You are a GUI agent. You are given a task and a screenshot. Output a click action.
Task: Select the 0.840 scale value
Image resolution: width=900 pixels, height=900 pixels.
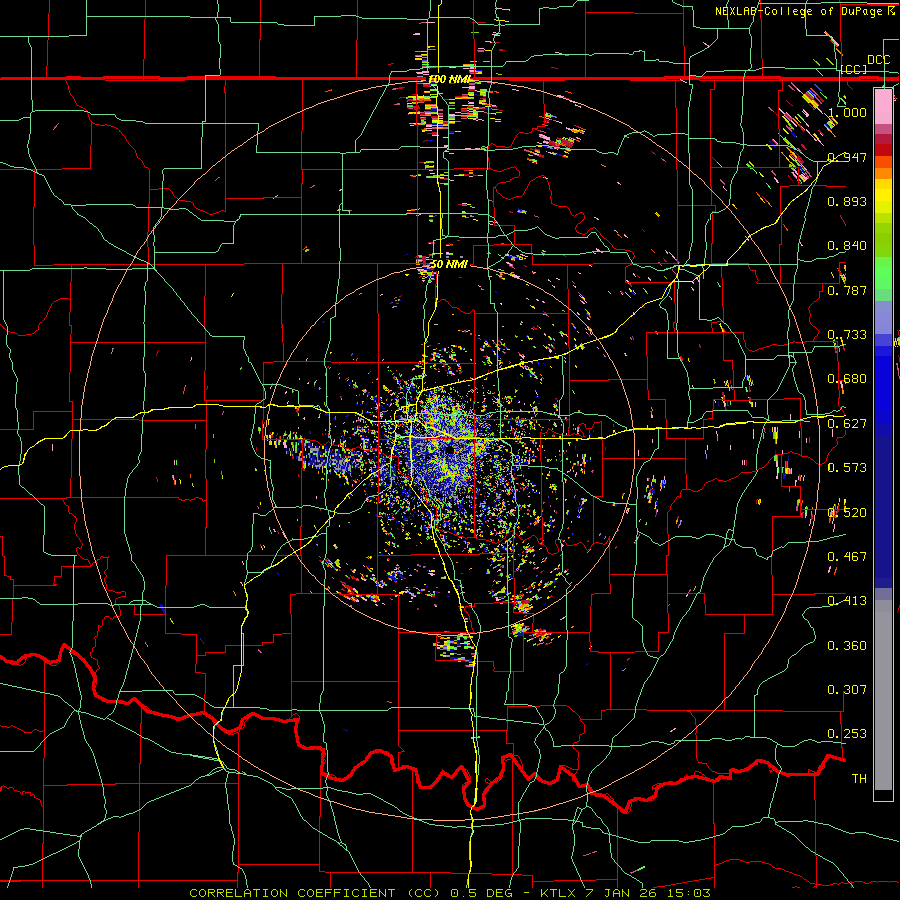(x=847, y=246)
